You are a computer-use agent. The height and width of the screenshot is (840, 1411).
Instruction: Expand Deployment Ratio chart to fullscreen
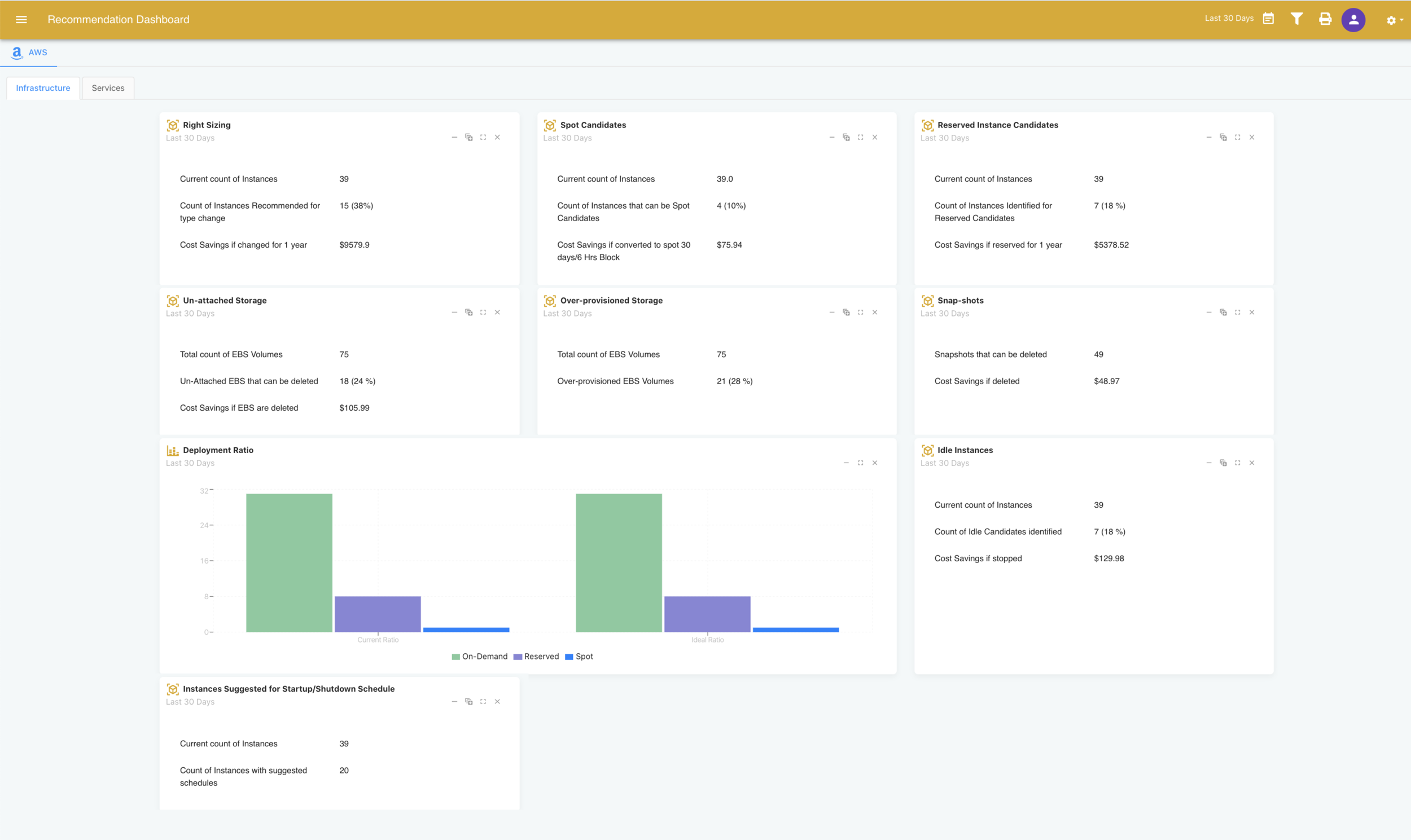(860, 463)
